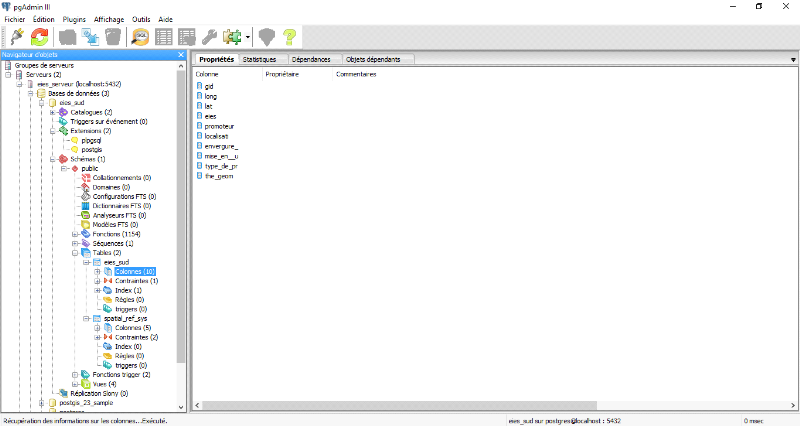Open the Affichage menu
The image size is (800, 426).
[x=109, y=19]
